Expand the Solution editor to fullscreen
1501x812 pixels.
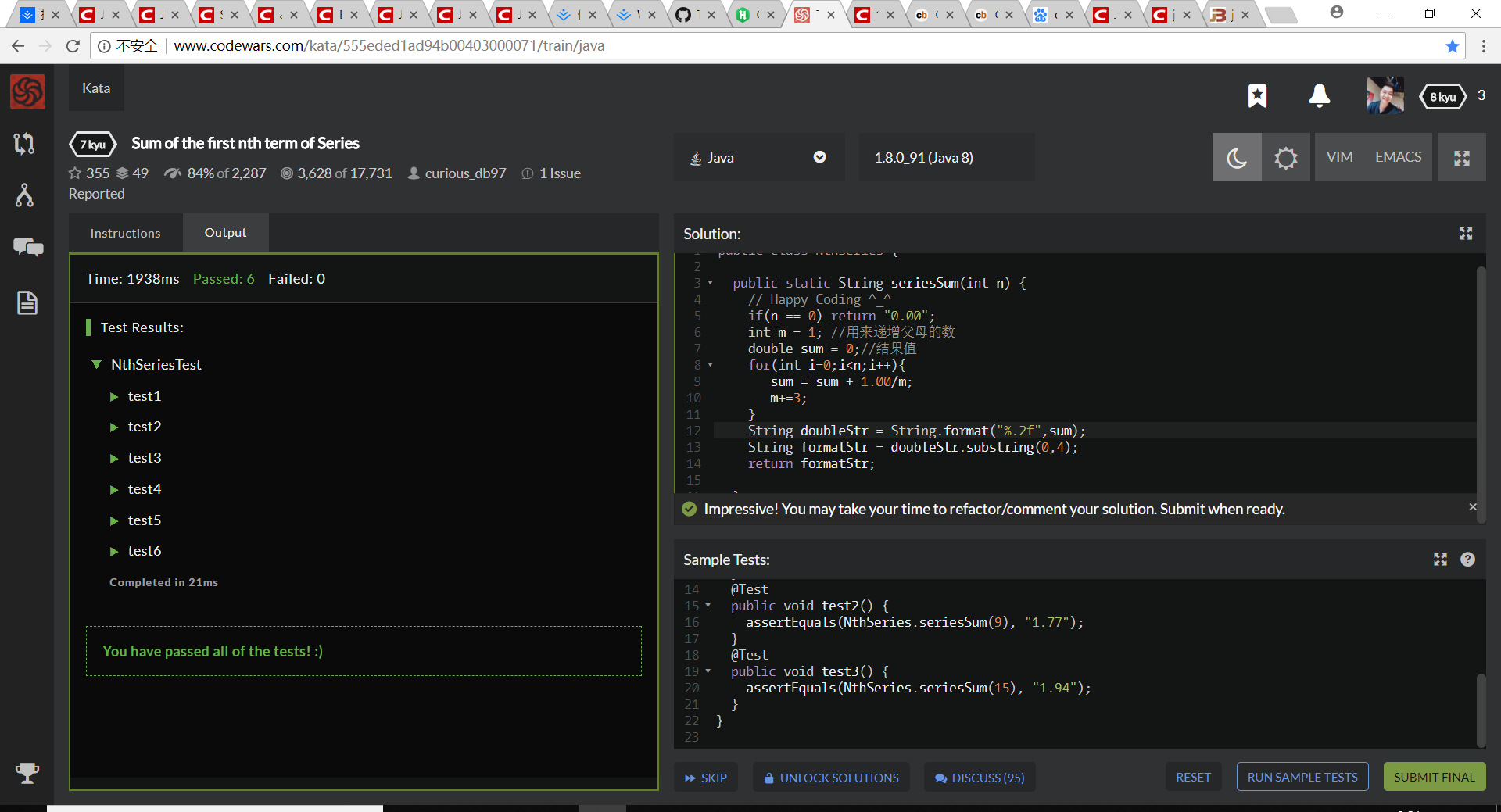point(1466,234)
